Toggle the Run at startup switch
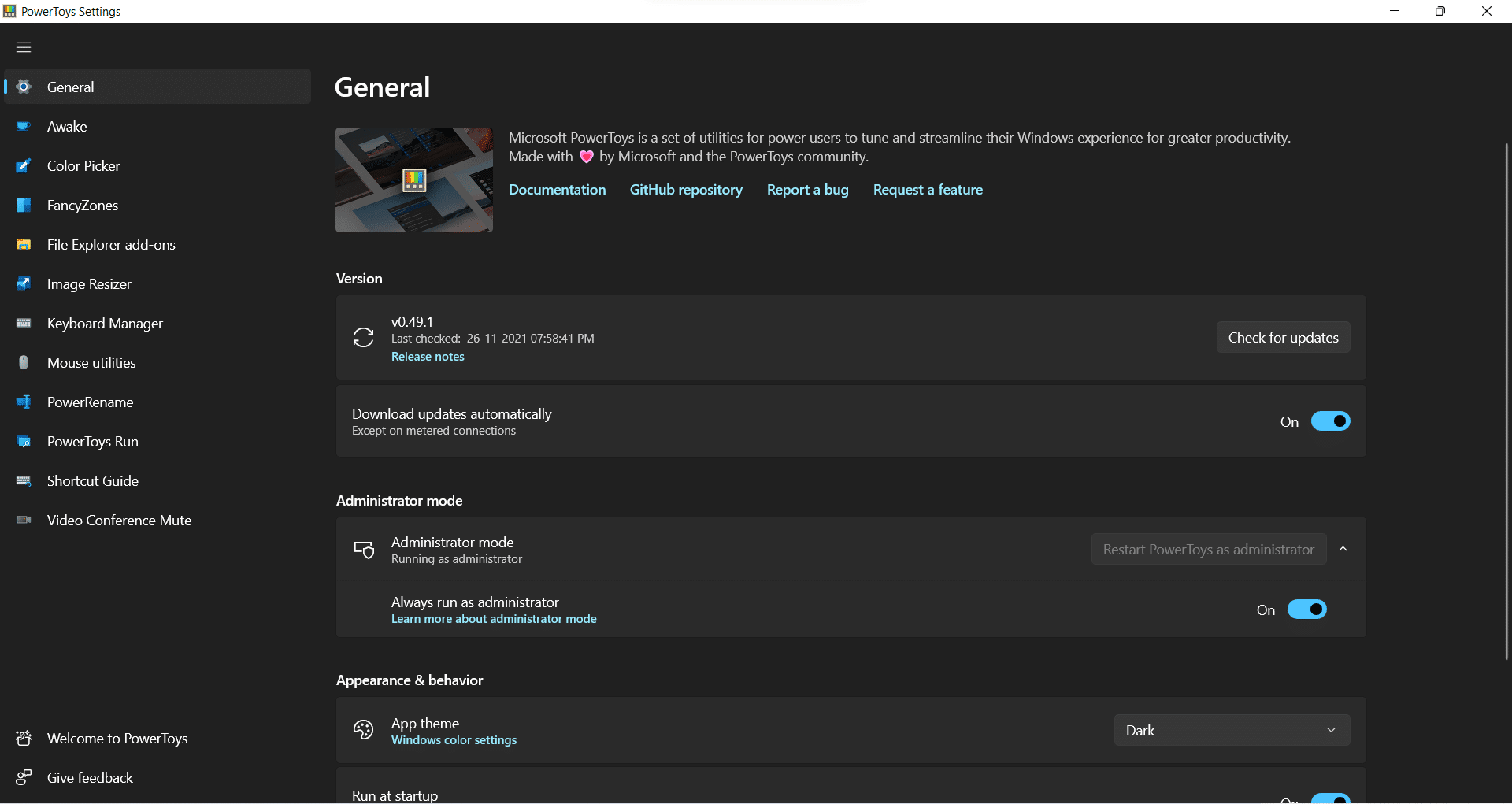Screen dimensions: 1512x804 coord(1330,798)
